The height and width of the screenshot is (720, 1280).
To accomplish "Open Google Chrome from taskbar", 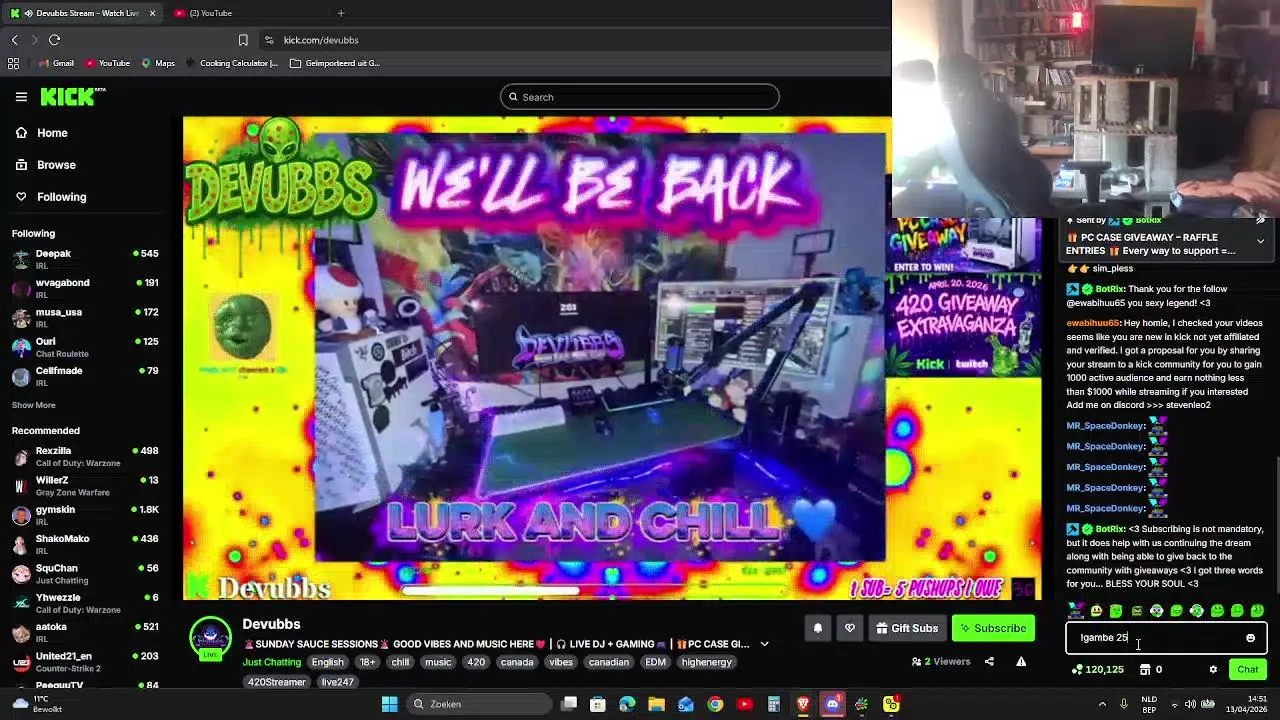I will [x=715, y=704].
